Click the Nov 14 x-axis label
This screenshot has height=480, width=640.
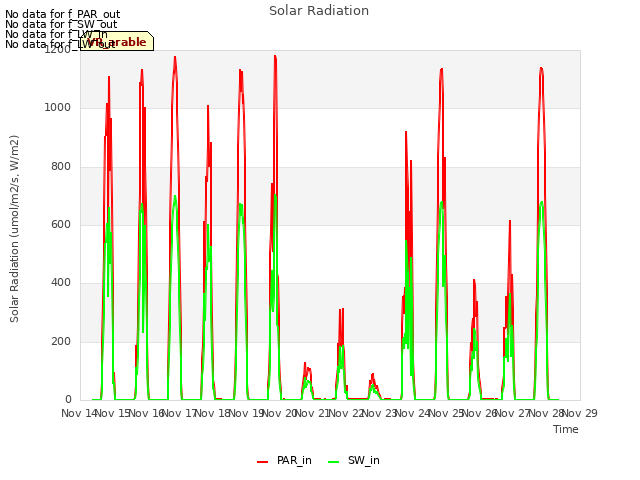click(x=78, y=413)
